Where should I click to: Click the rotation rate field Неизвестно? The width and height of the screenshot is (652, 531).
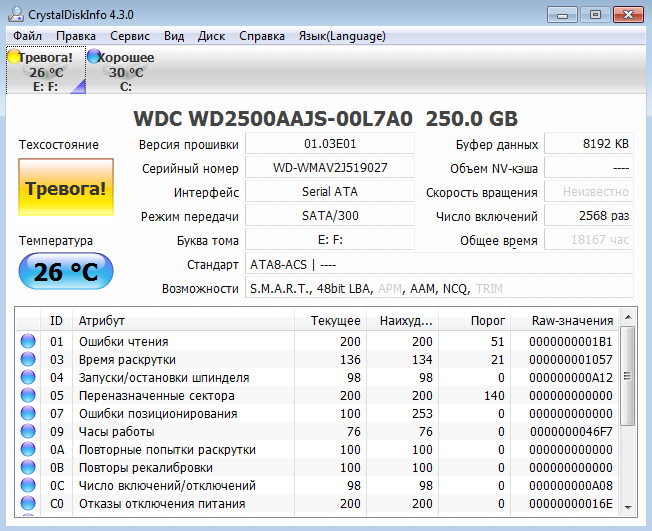pyautogui.click(x=589, y=192)
